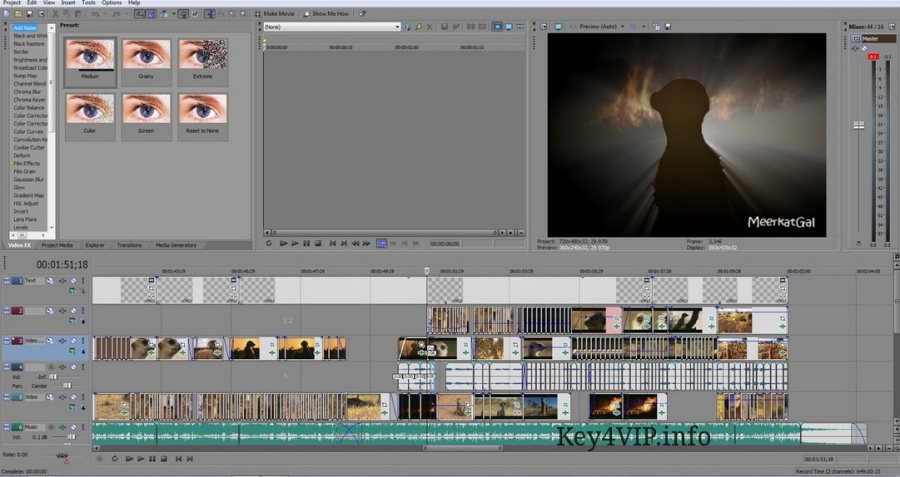
Task: Save the project using floppy icon
Action: pos(29,13)
